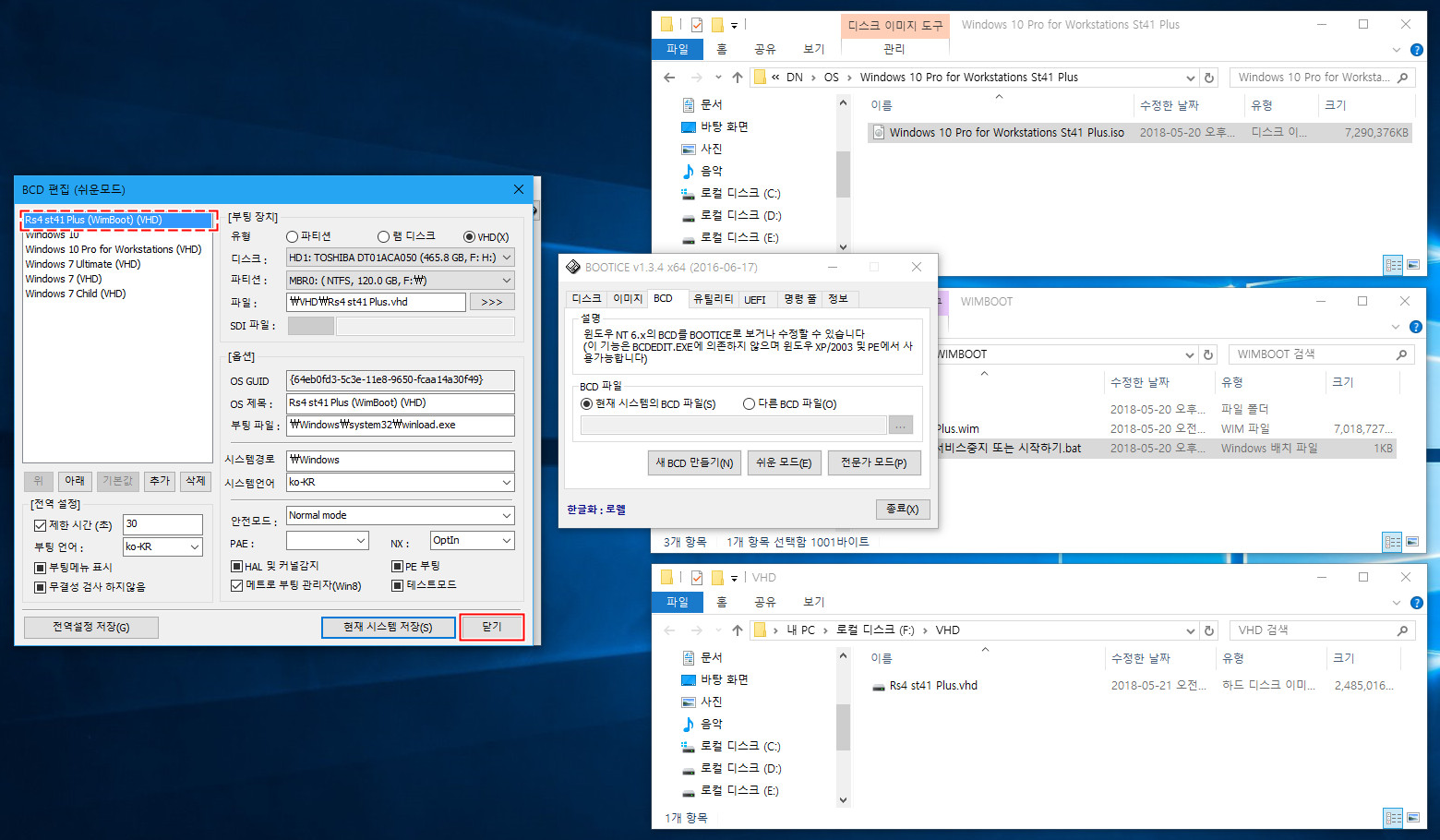
Task: Toggle the HAL 및 커널감지 checkbox
Action: (x=236, y=566)
